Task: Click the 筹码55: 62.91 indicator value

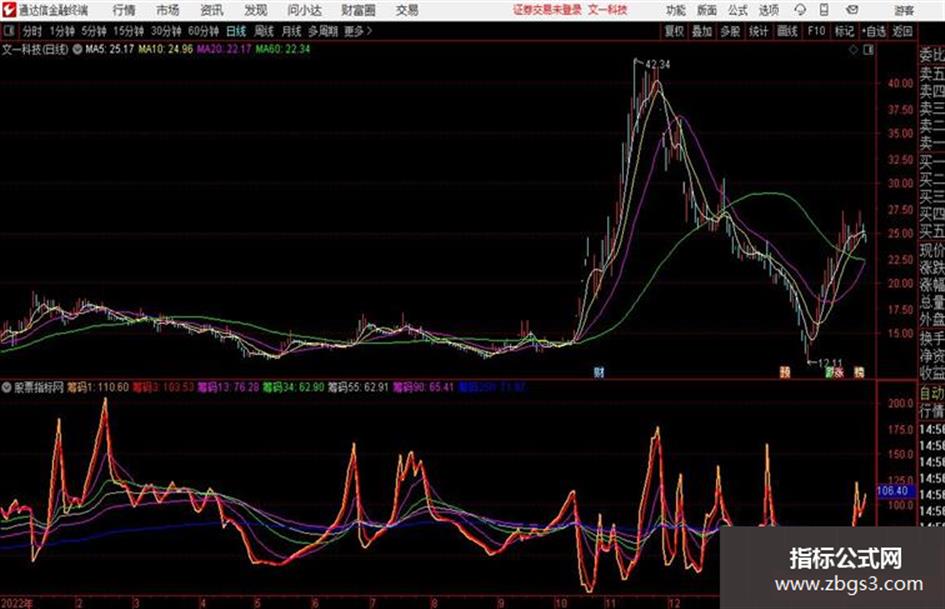Action: 358,387
